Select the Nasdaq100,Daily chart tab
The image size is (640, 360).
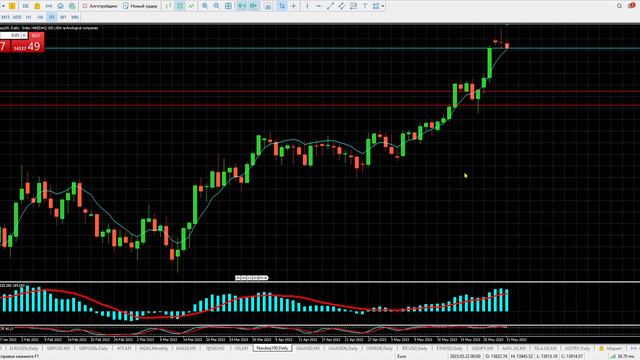tap(272, 348)
